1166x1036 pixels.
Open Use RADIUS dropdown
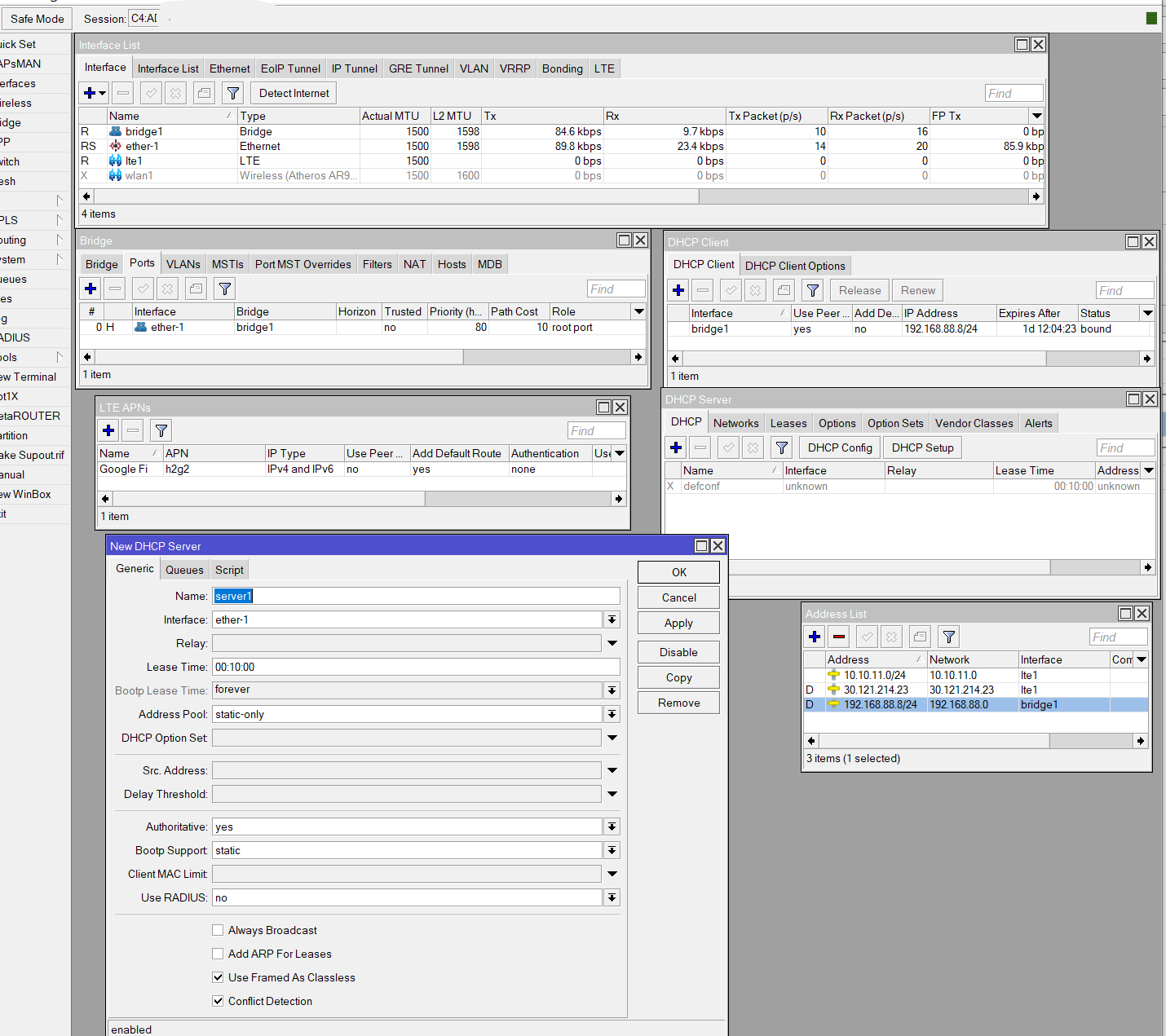pyautogui.click(x=612, y=897)
